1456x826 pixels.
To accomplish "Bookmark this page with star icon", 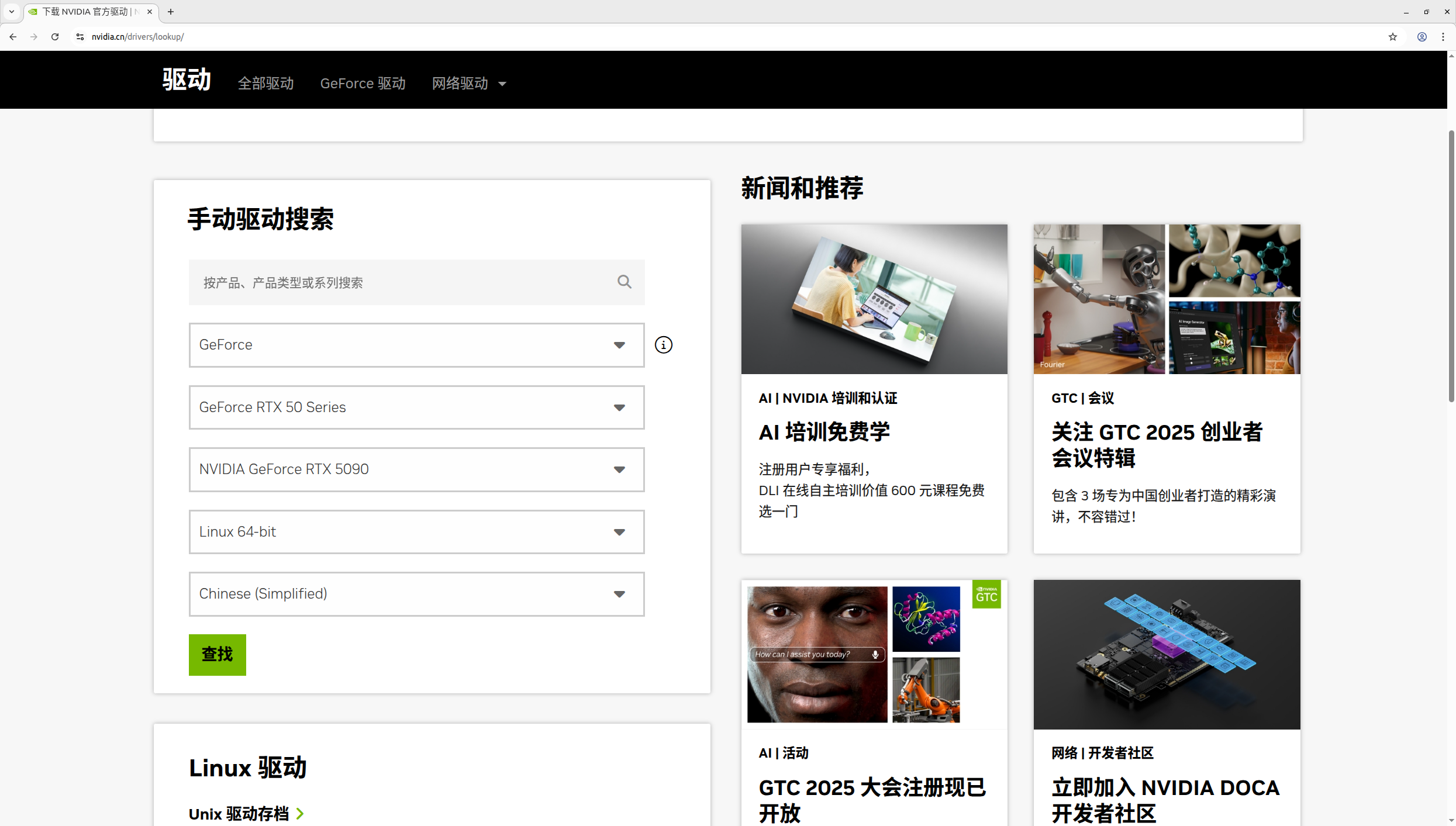I will point(1392,37).
